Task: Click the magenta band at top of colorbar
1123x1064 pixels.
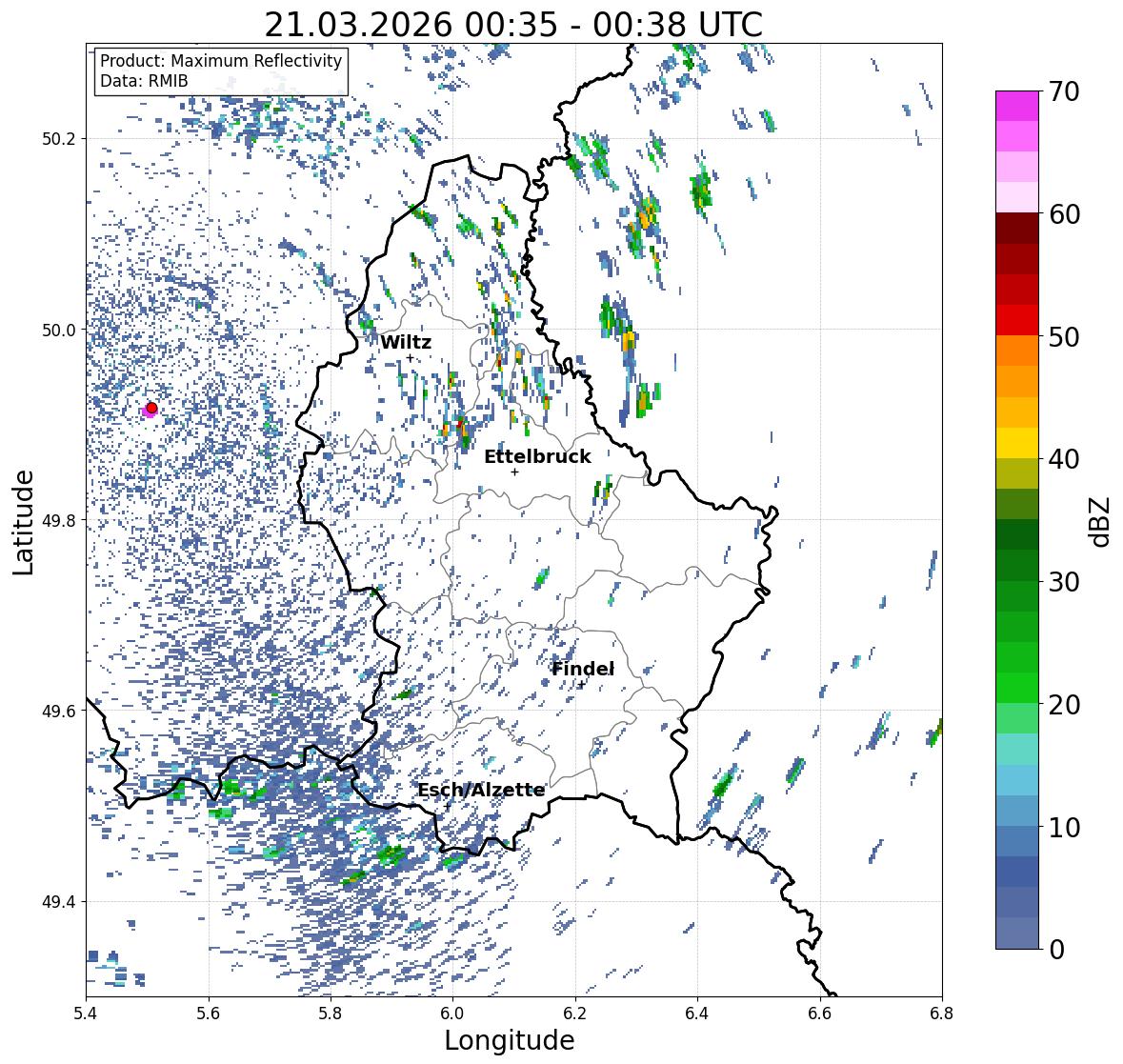Action: tap(1017, 106)
